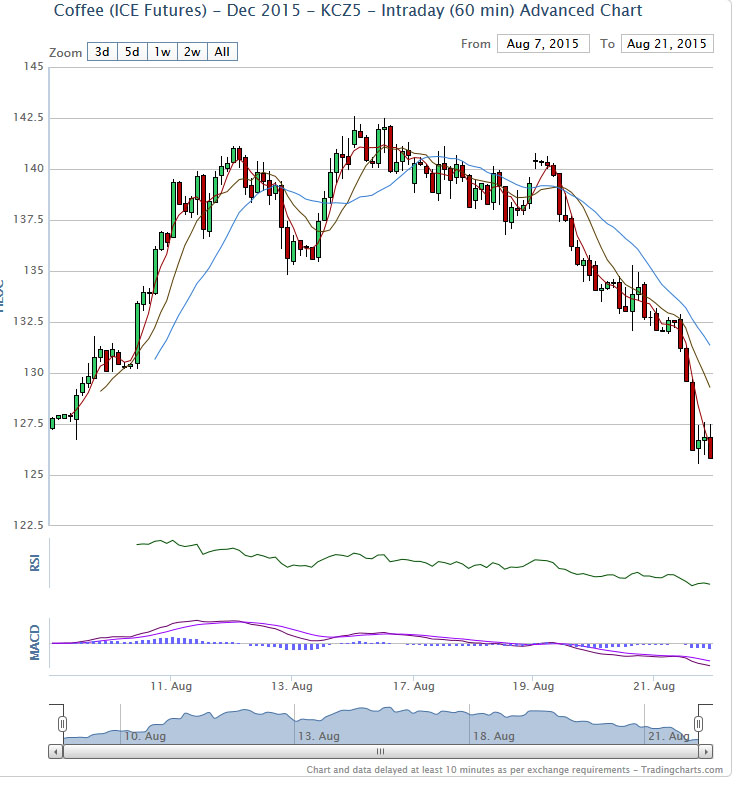This screenshot has width=742, height=787.
Task: Edit the From date field Aug 7, 2015
Action: click(543, 44)
